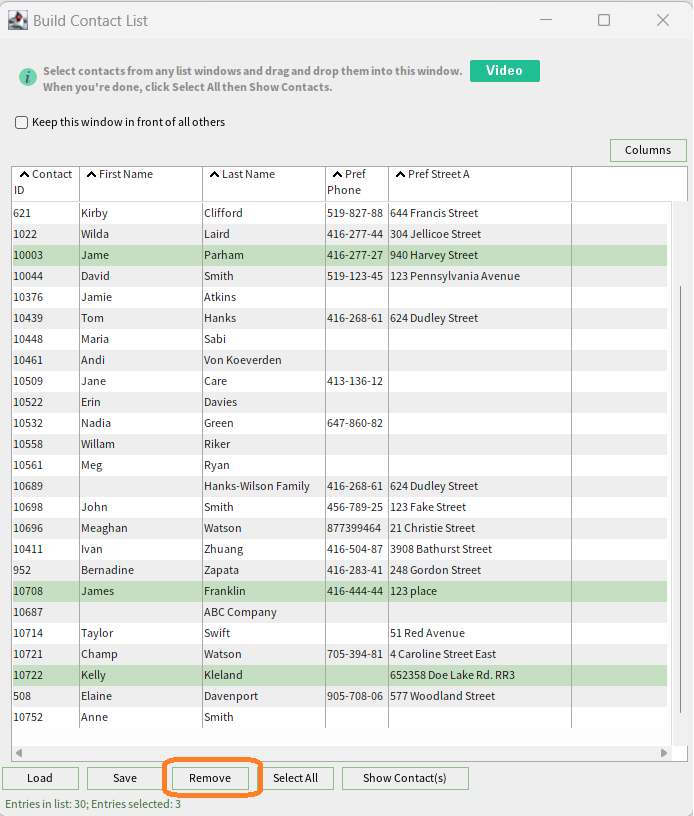The image size is (694, 816).
Task: Click the horizontal scrollbar left arrow
Action: click(19, 753)
